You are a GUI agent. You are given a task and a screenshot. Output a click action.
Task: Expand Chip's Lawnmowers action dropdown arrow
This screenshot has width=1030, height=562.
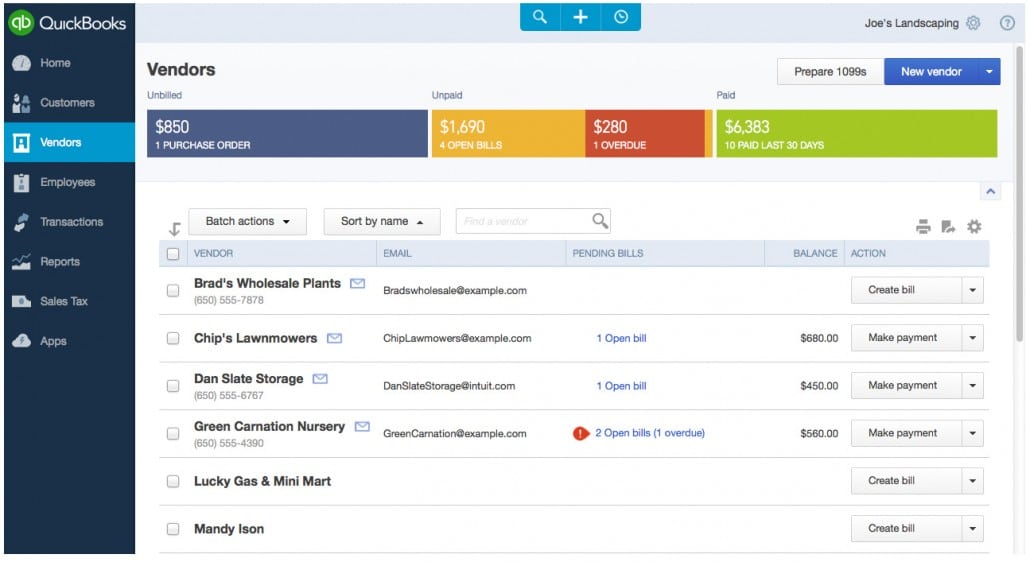tap(973, 338)
